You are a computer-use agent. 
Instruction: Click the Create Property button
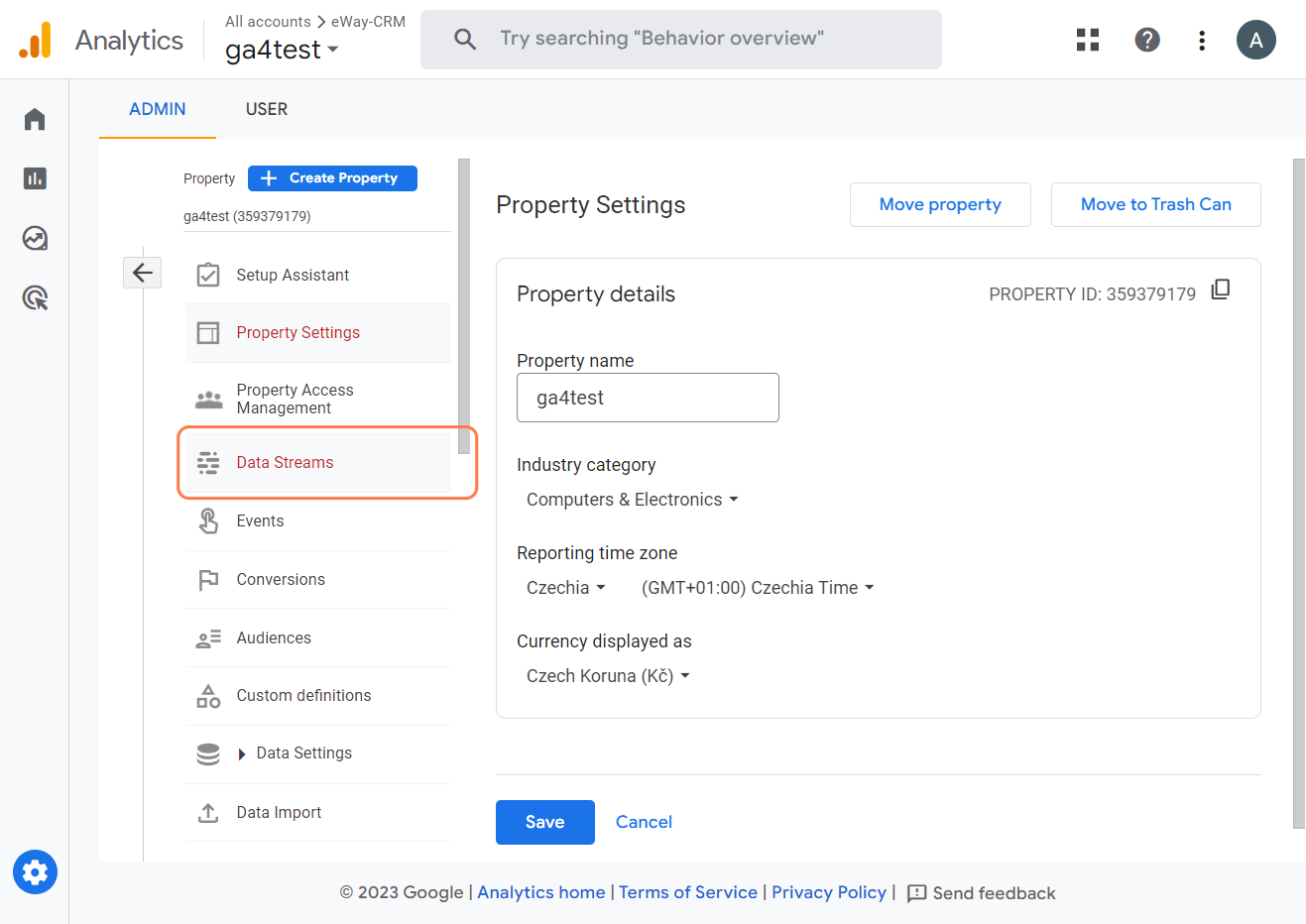[332, 178]
